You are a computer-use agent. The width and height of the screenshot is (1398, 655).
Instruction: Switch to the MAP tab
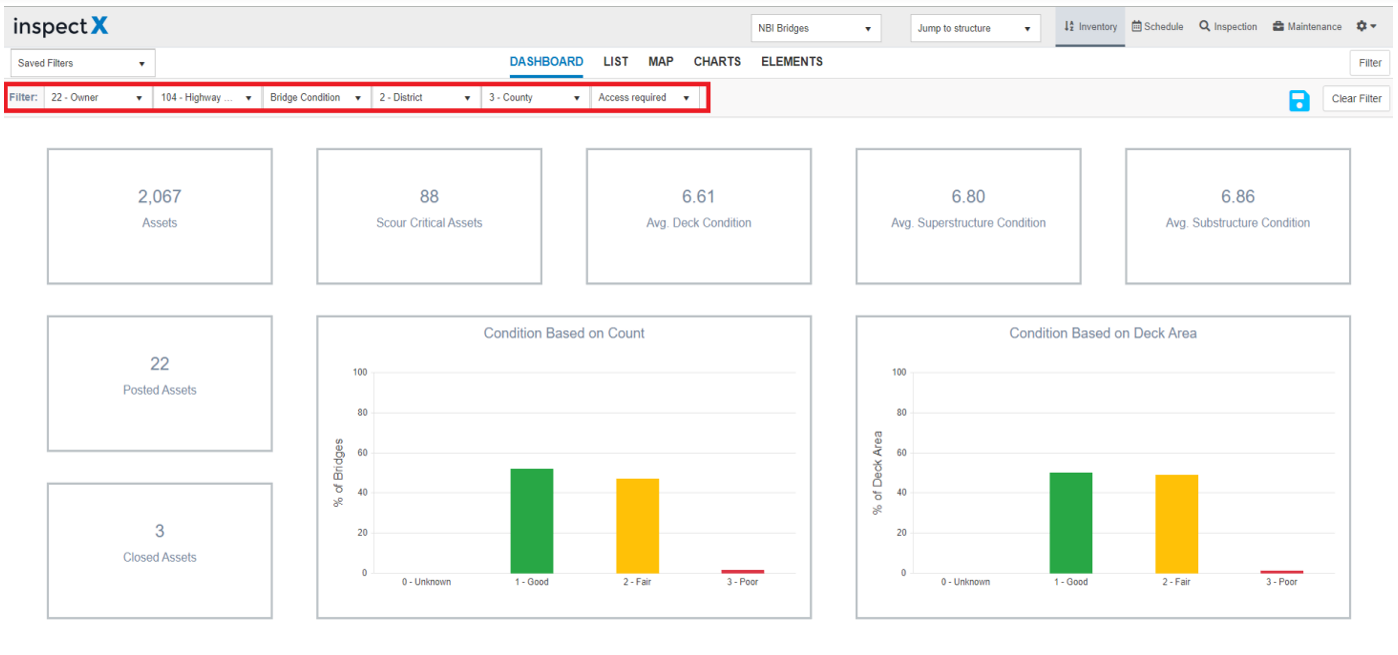661,62
